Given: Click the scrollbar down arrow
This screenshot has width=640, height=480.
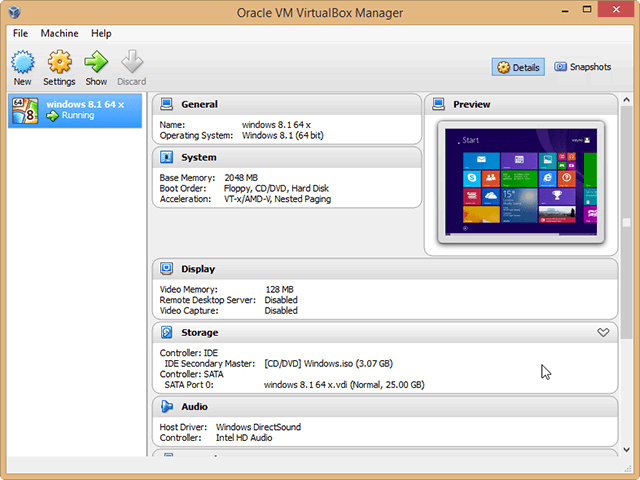Looking at the screenshot, I should tap(627, 450).
